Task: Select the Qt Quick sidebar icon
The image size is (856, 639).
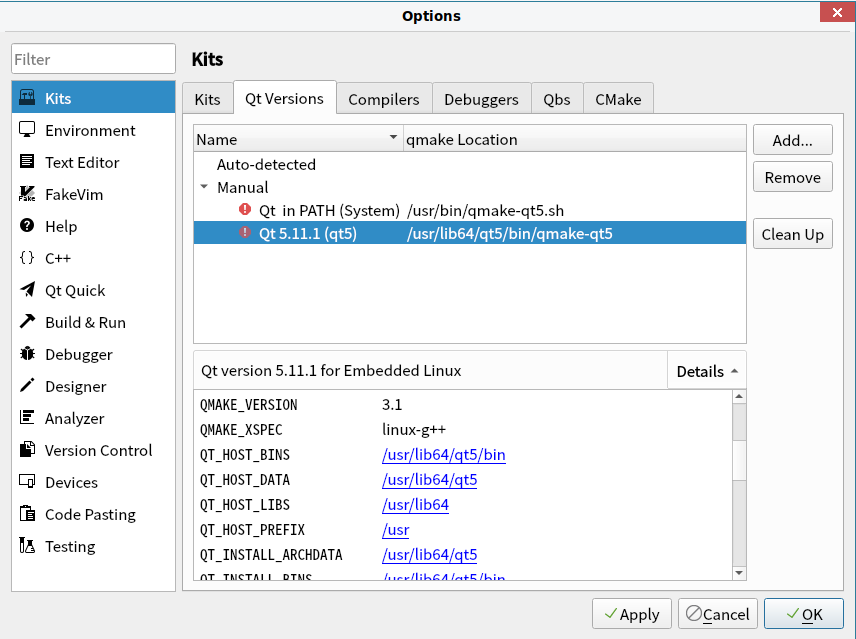Action: pyautogui.click(x=27, y=290)
